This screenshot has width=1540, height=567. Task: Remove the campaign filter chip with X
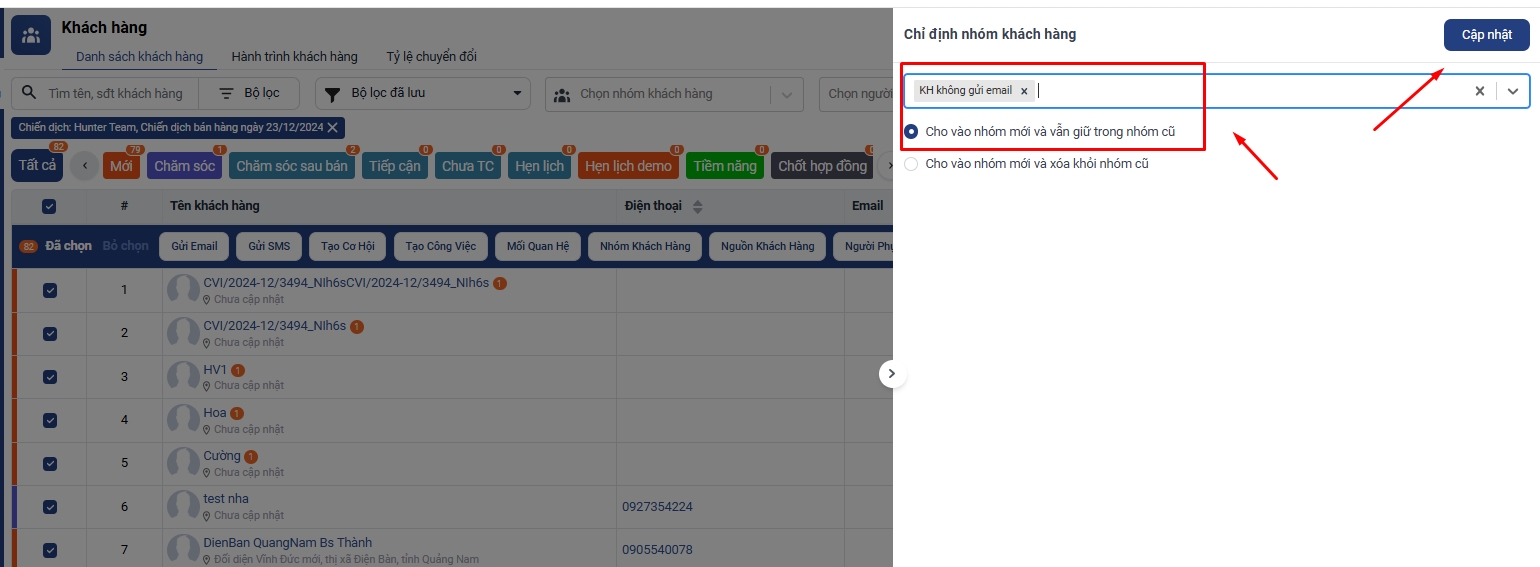(x=334, y=127)
